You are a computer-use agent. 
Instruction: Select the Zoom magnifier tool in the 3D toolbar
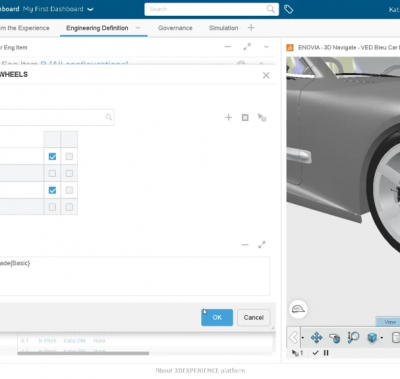[353, 337]
